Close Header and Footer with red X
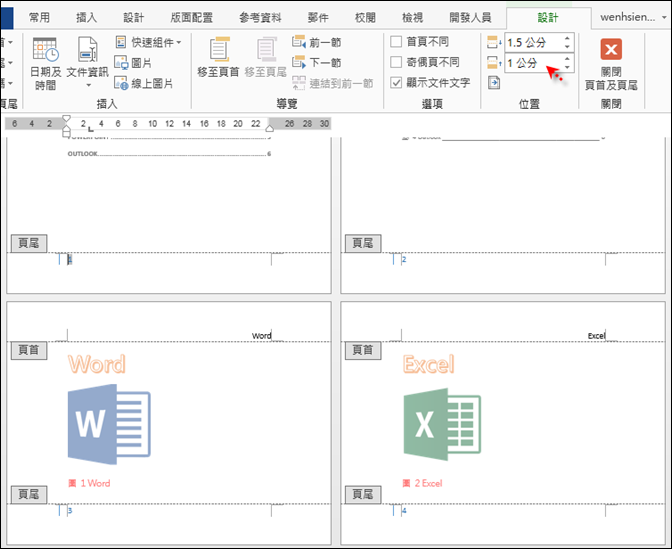 [x=611, y=50]
